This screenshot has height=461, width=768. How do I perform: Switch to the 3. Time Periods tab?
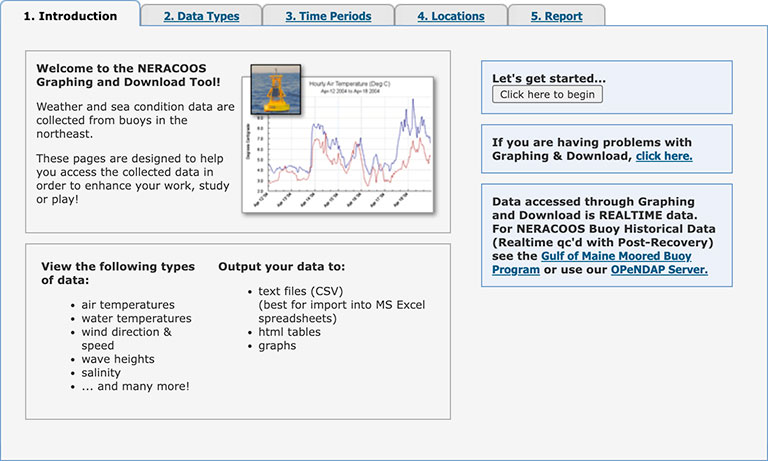pyautogui.click(x=328, y=16)
